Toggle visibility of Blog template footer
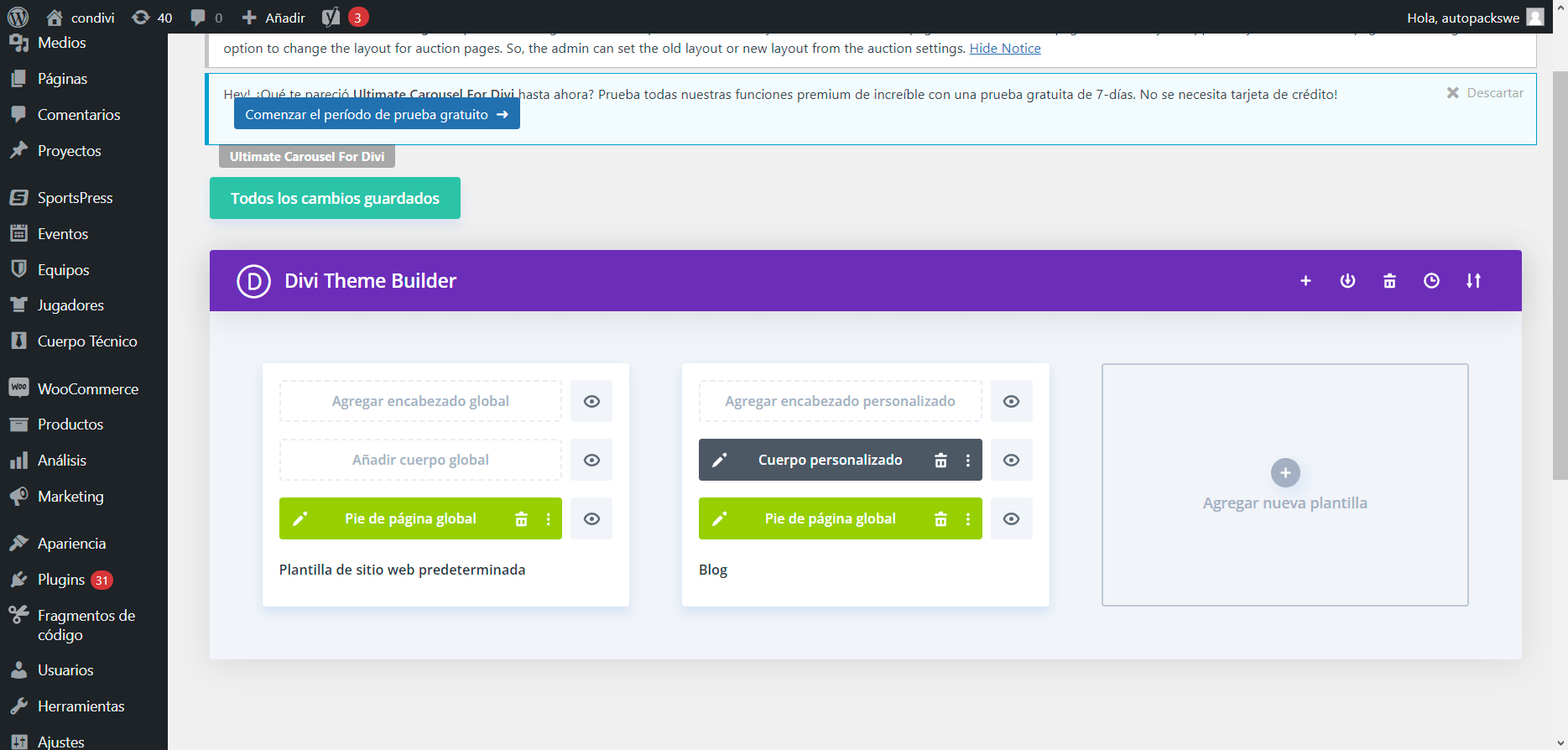Image resolution: width=1568 pixels, height=750 pixels. click(x=1011, y=518)
